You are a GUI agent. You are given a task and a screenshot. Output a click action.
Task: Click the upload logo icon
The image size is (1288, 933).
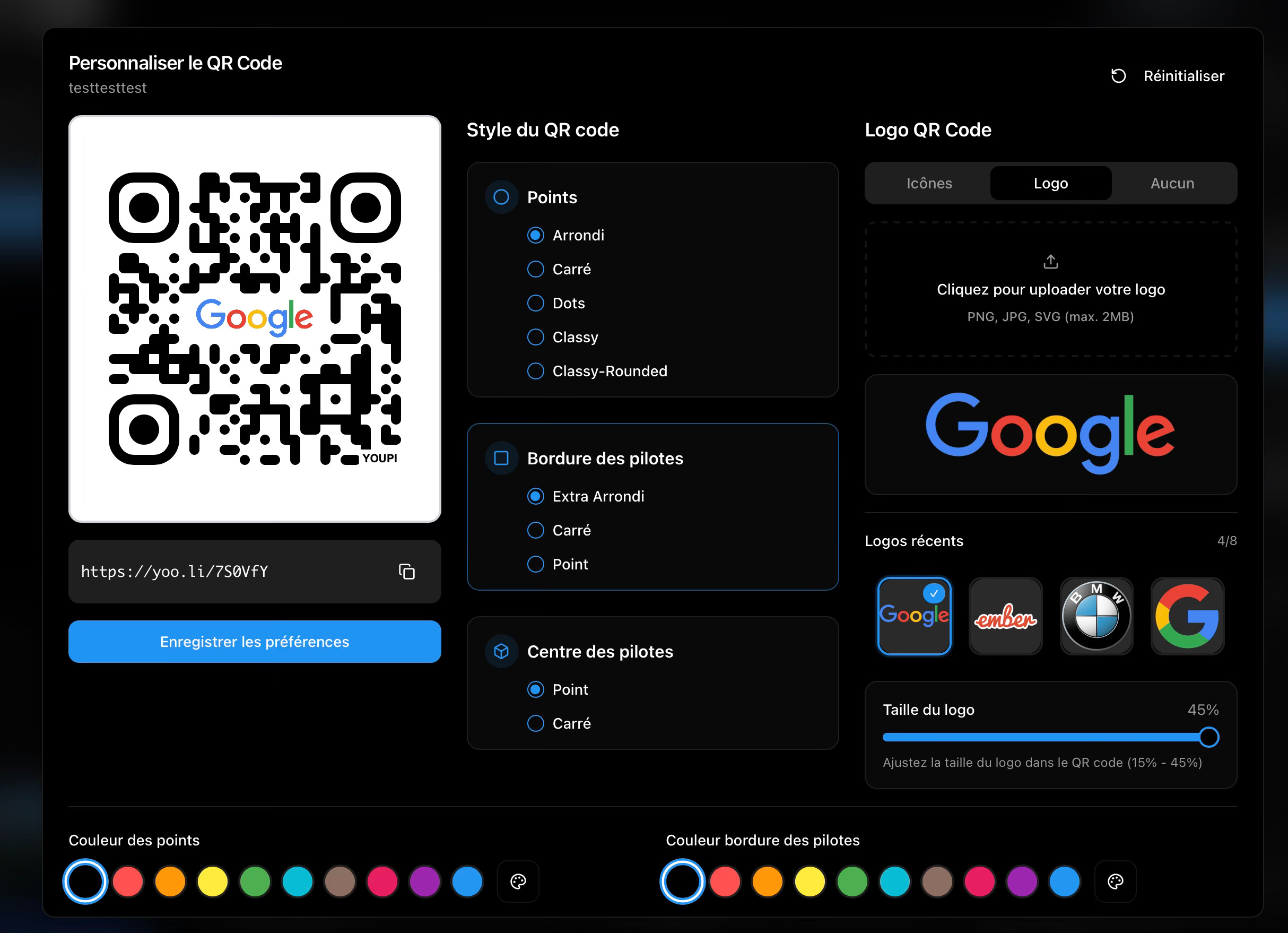pos(1050,262)
